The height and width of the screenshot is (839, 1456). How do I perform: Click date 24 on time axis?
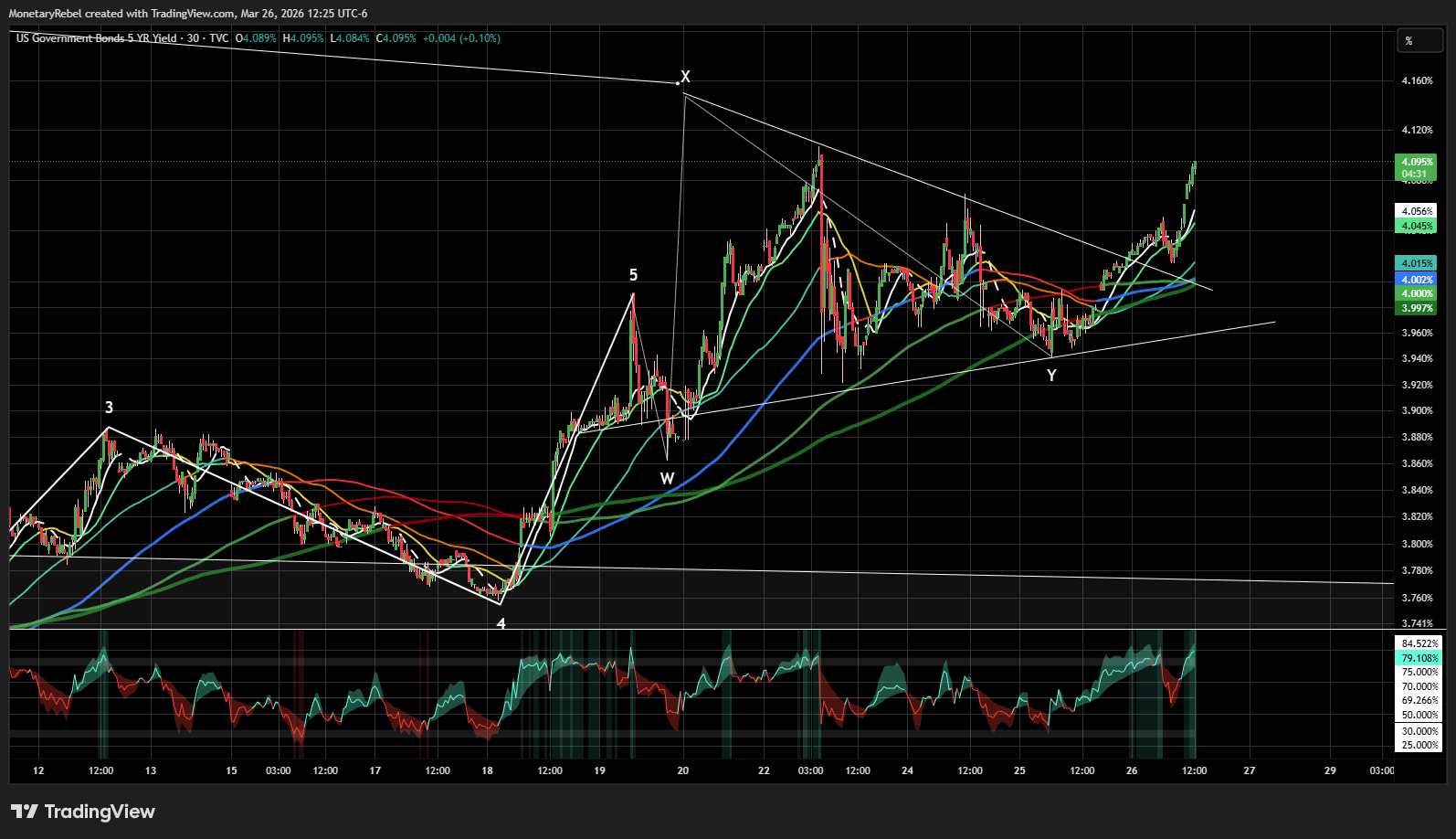[907, 770]
